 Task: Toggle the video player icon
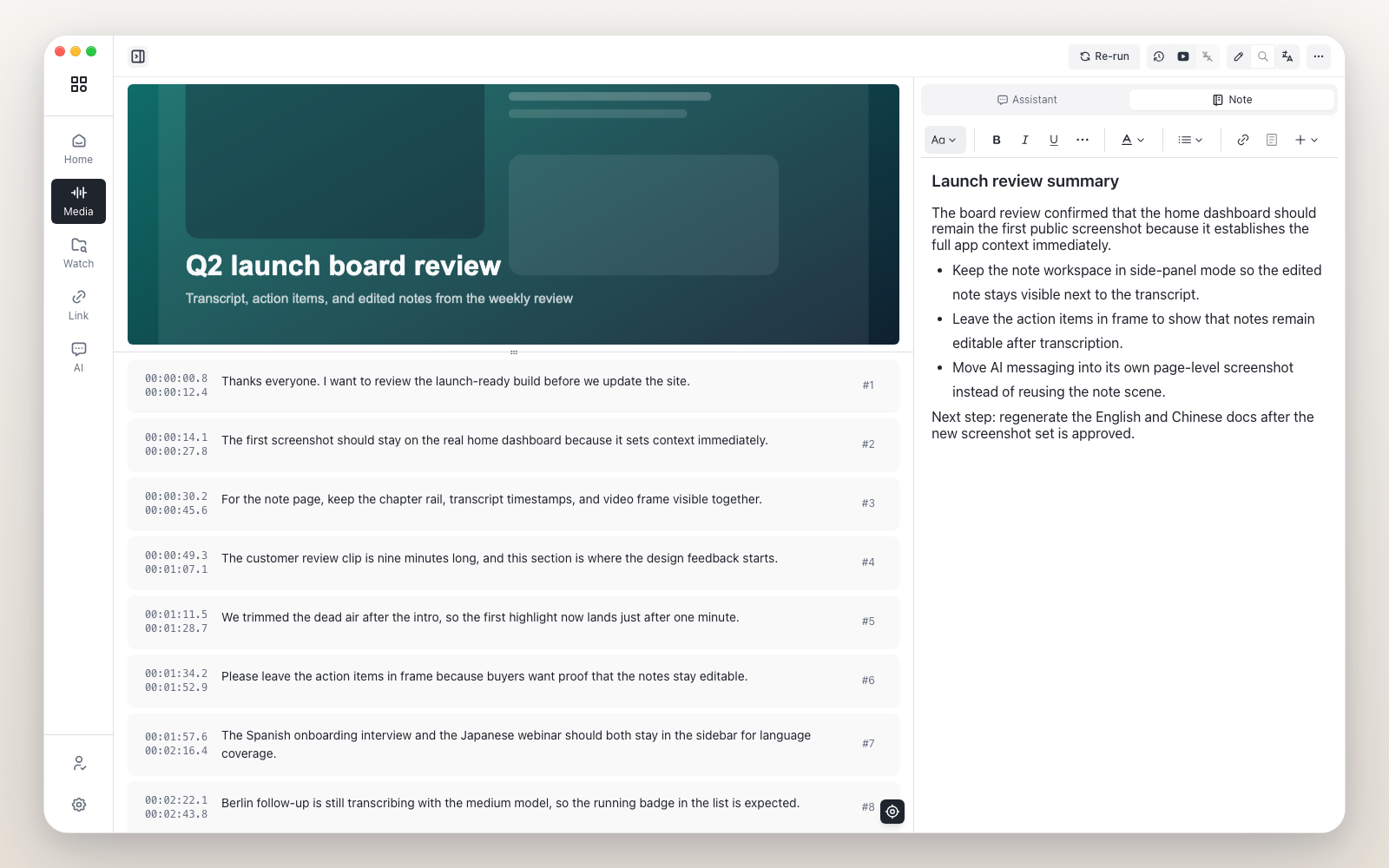point(1183,56)
